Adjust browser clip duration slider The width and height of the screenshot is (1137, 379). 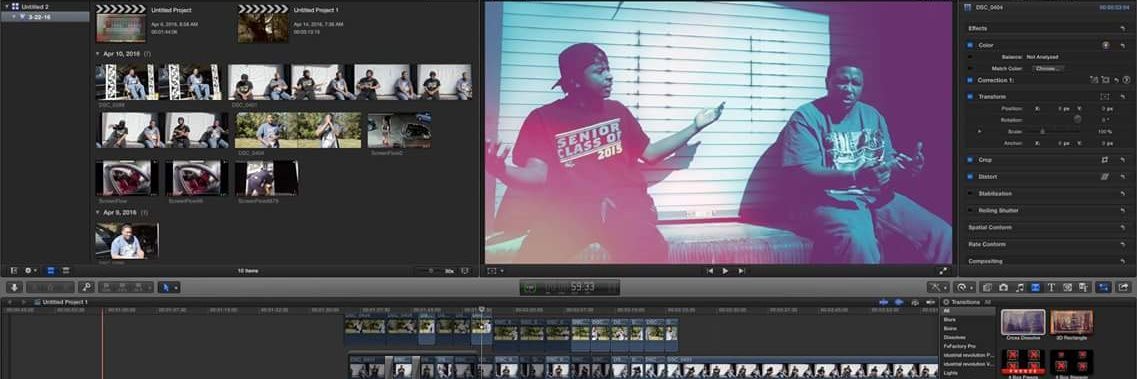(x=431, y=271)
